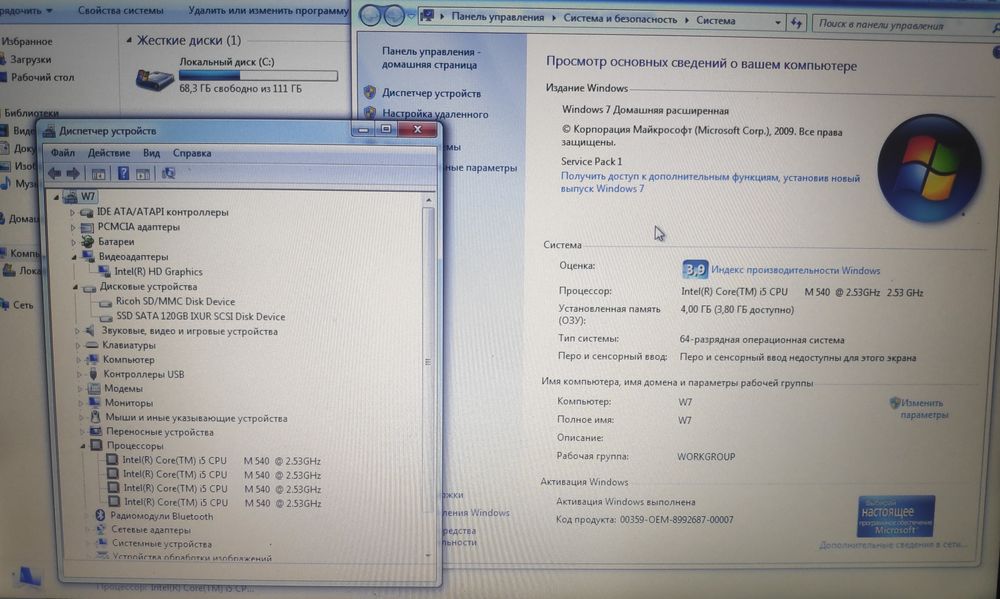Click the scroll up arrow in Device Manager
Viewport: 1000px width, 599px height.
[429, 200]
